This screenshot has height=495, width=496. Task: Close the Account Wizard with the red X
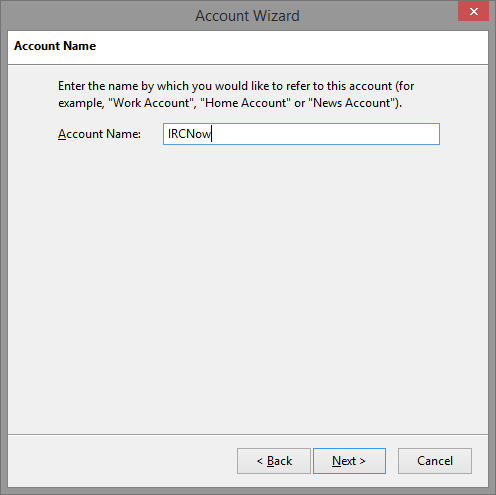pyautogui.click(x=473, y=12)
